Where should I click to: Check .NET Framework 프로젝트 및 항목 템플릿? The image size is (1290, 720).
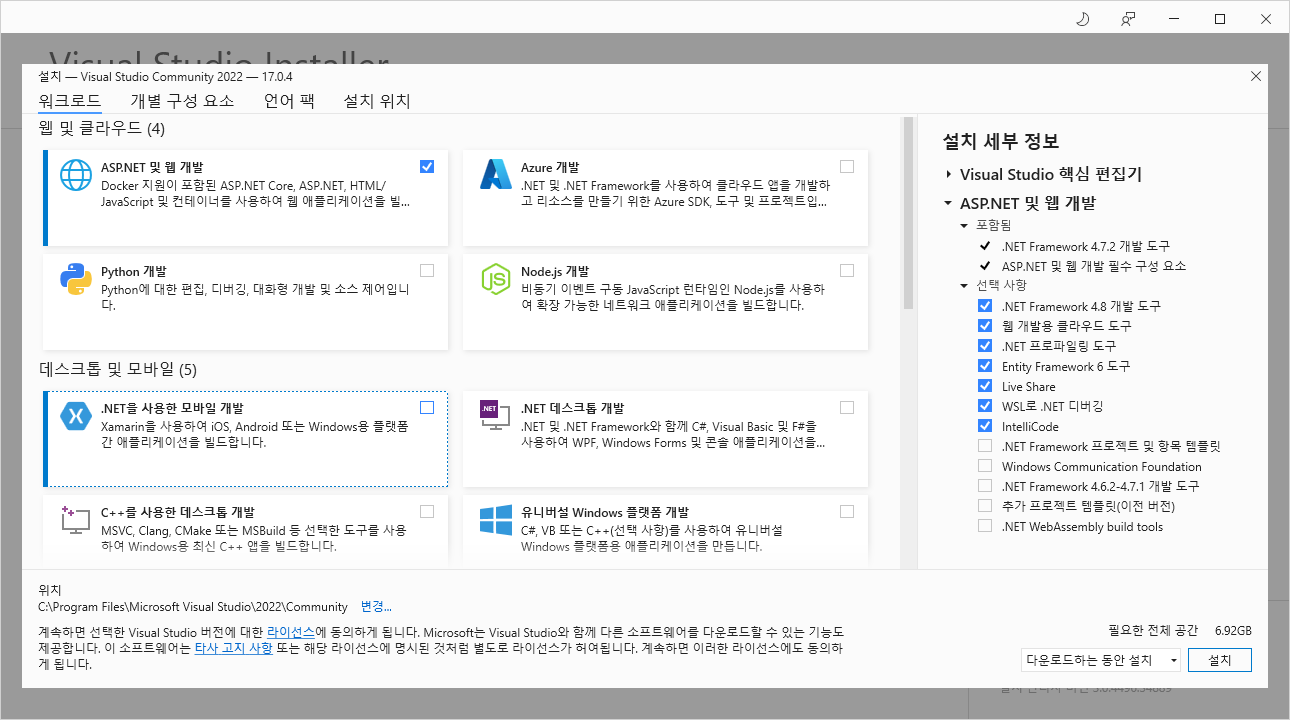(x=985, y=446)
